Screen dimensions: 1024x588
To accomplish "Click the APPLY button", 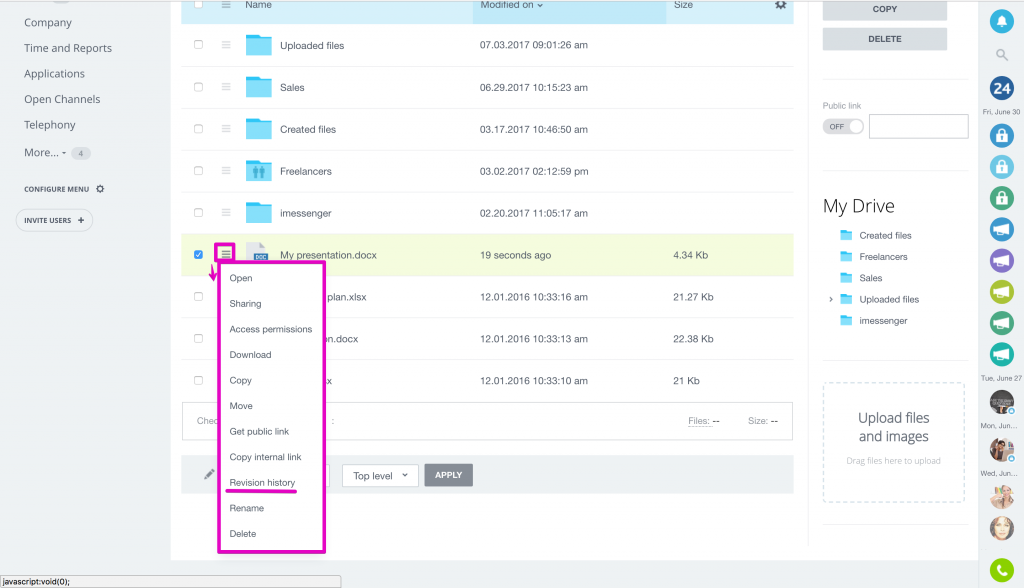I will tap(449, 475).
